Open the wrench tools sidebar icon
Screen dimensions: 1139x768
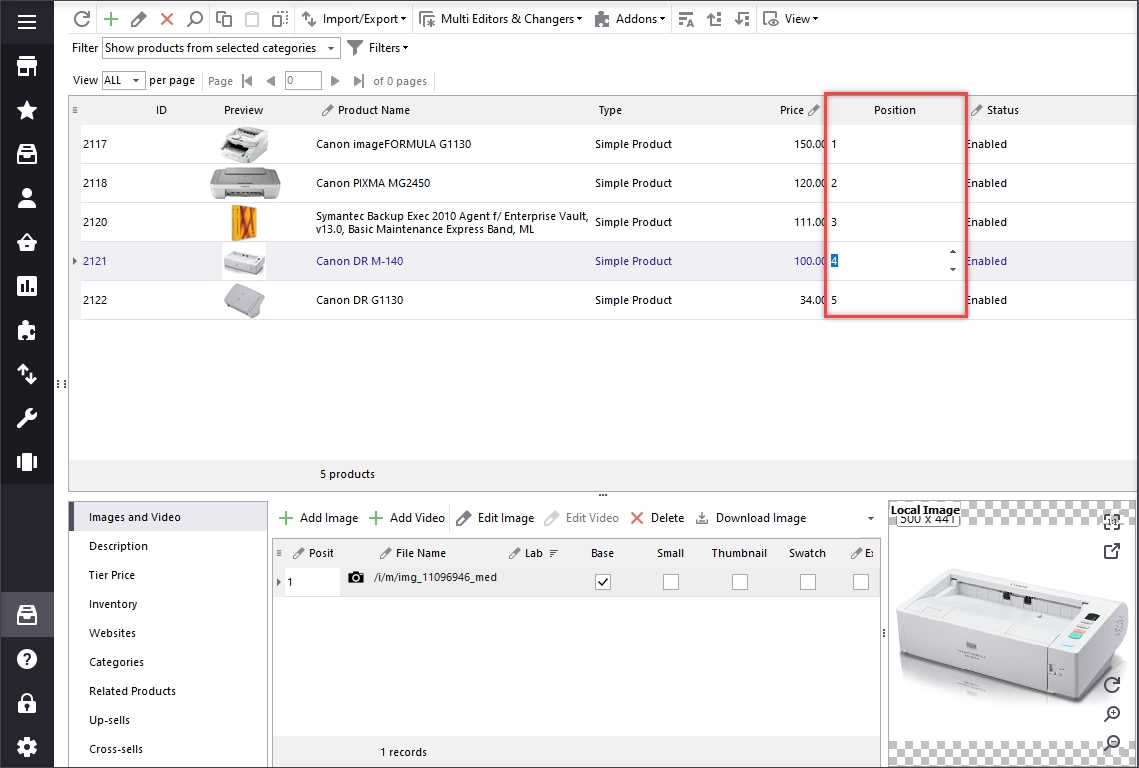point(27,419)
